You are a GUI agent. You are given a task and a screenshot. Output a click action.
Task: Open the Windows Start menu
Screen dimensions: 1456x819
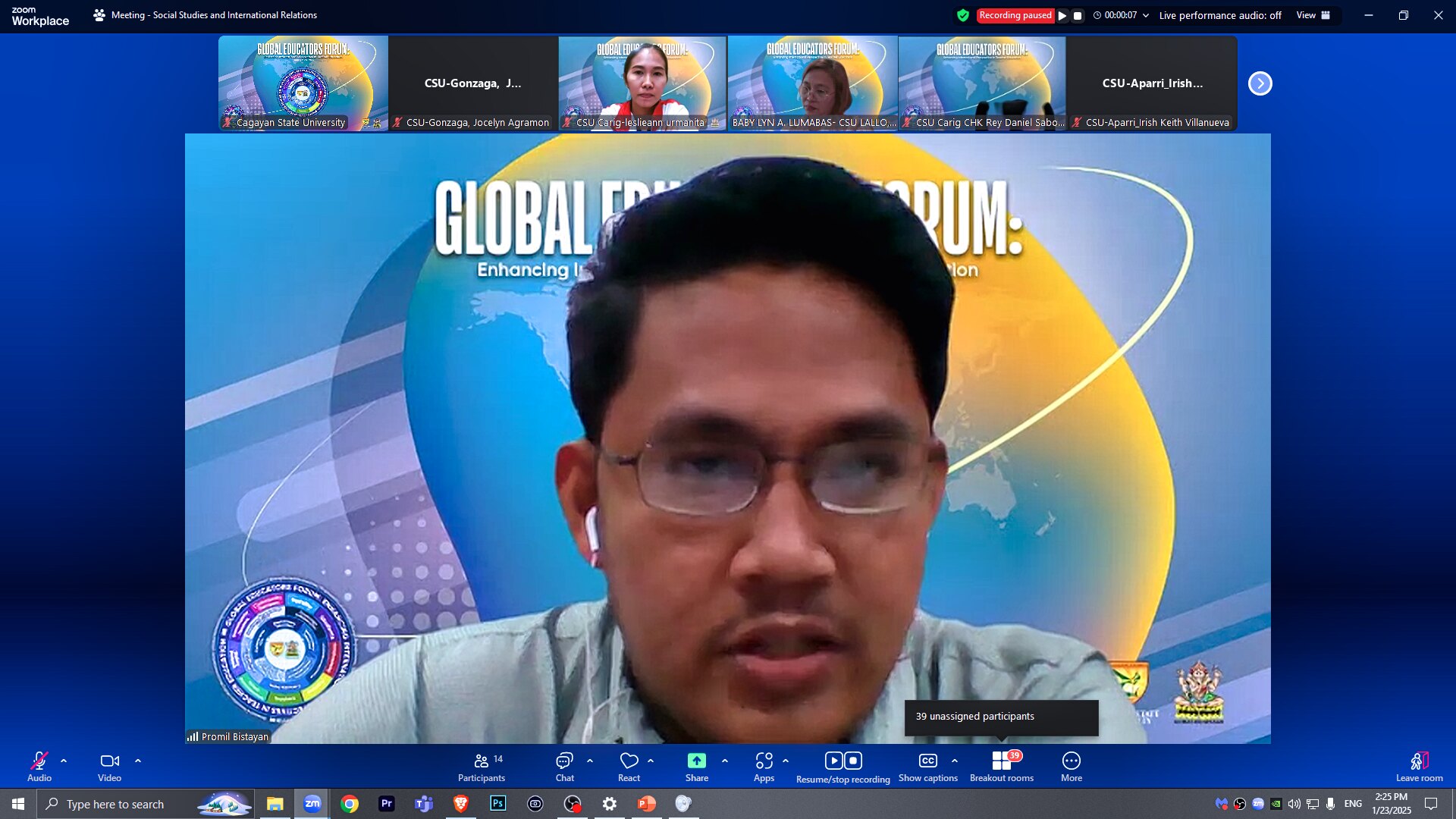[18, 804]
